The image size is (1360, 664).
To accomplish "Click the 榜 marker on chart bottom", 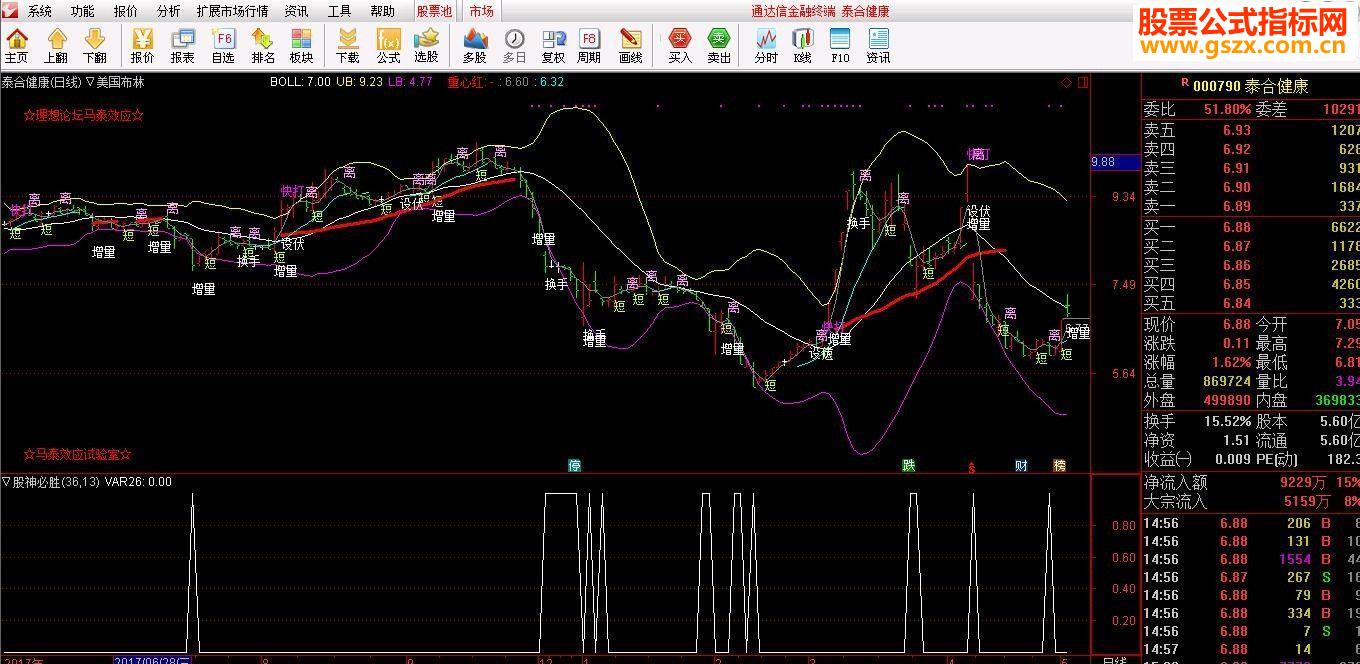I will coord(1059,465).
